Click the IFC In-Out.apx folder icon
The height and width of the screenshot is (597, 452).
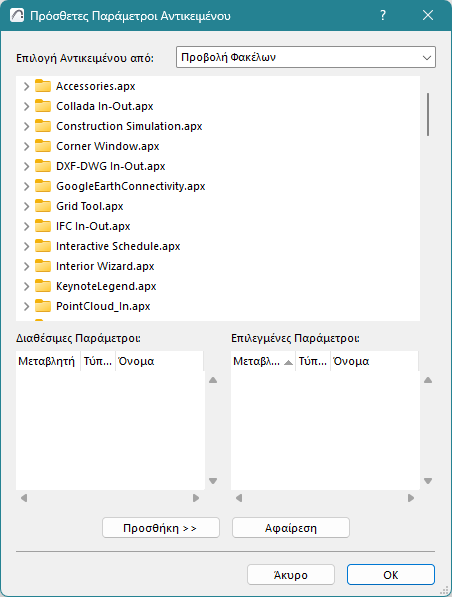43,226
